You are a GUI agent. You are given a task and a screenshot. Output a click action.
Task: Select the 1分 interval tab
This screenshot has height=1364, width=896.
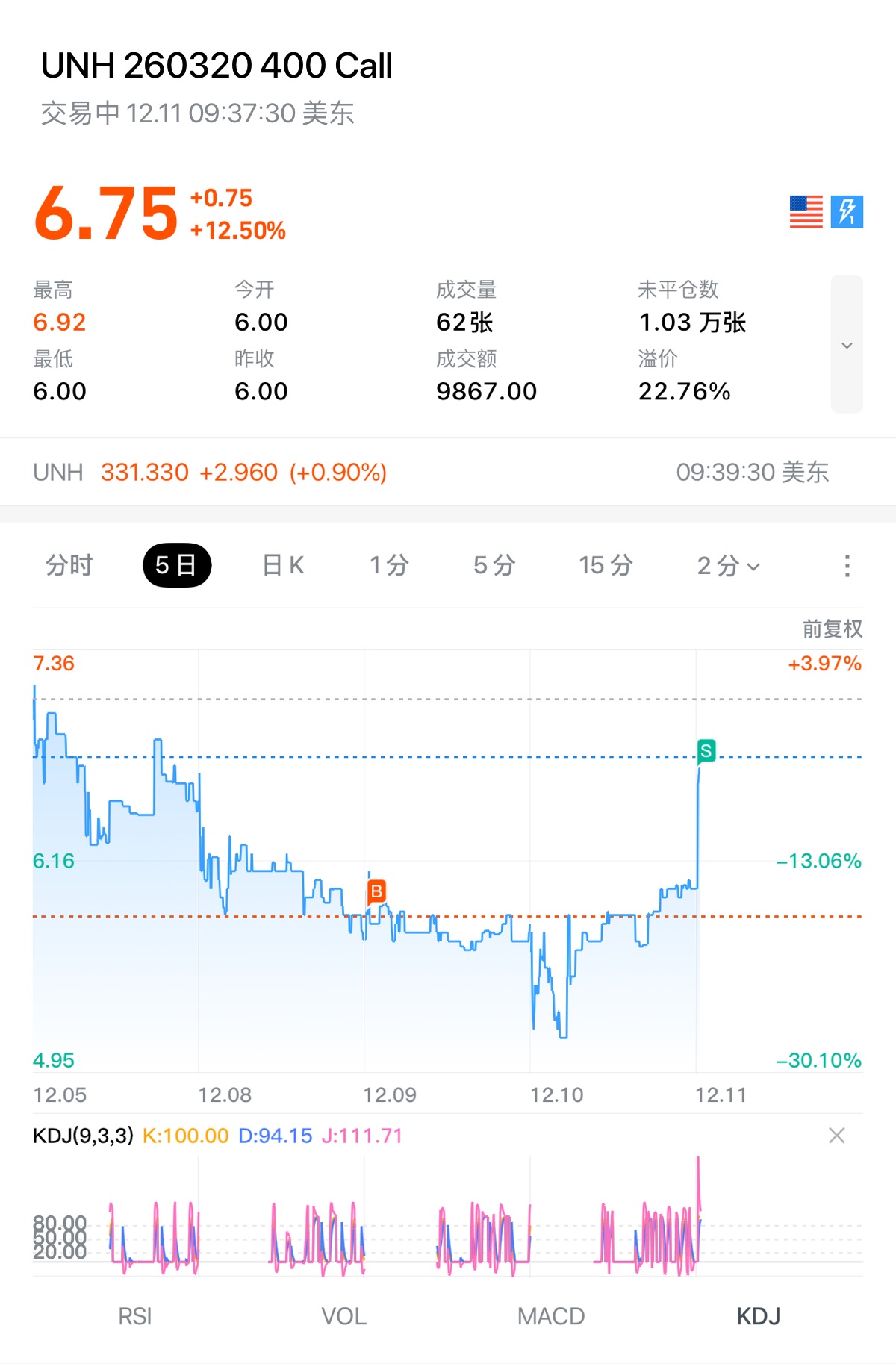pyautogui.click(x=389, y=566)
